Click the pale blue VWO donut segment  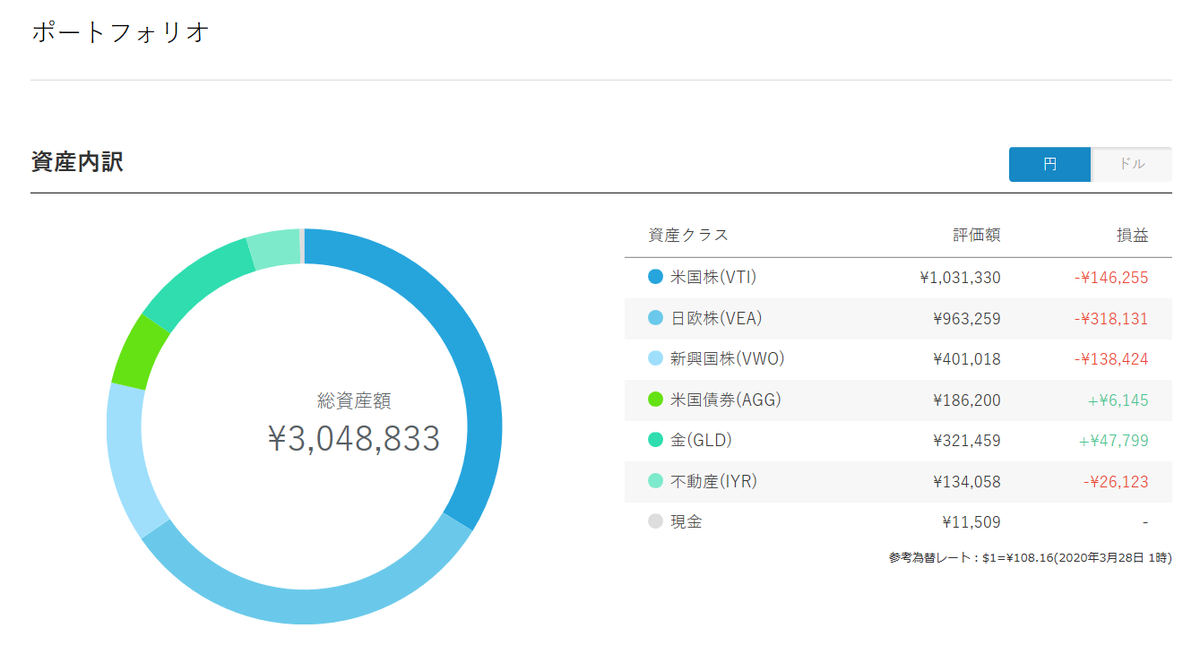(127, 465)
